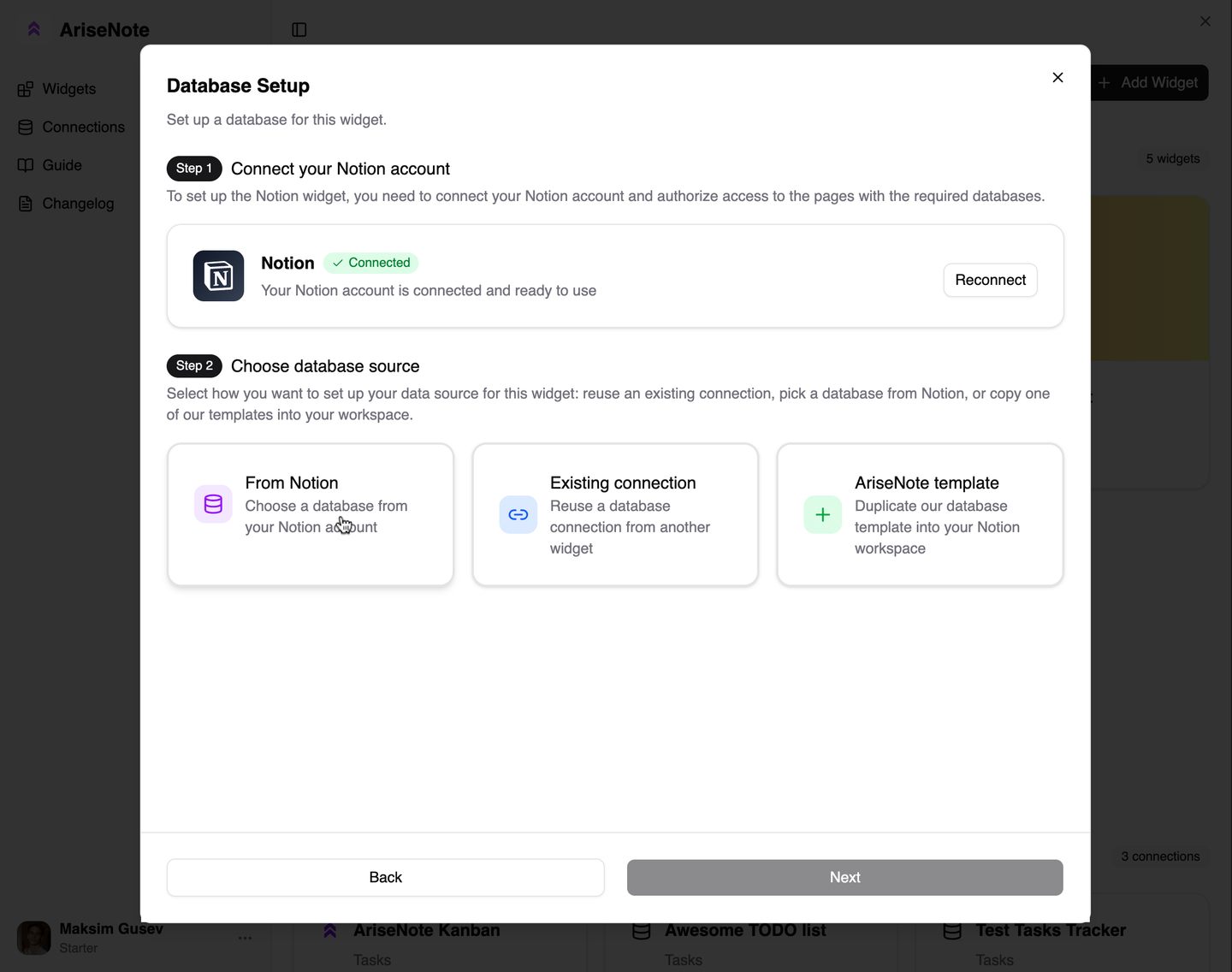Screen dimensions: 1232x972
Task: Close the Database Setup dialog
Action: (x=1057, y=77)
